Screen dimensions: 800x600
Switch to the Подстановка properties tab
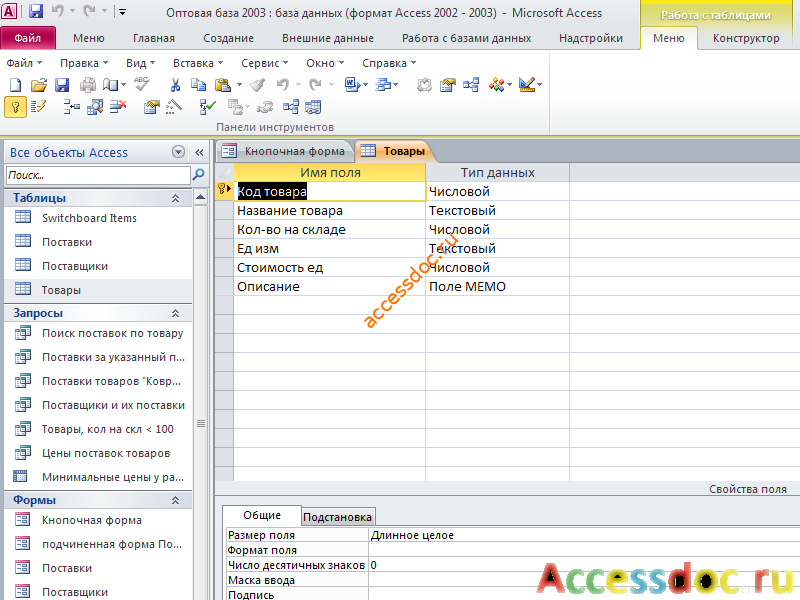tap(337, 517)
